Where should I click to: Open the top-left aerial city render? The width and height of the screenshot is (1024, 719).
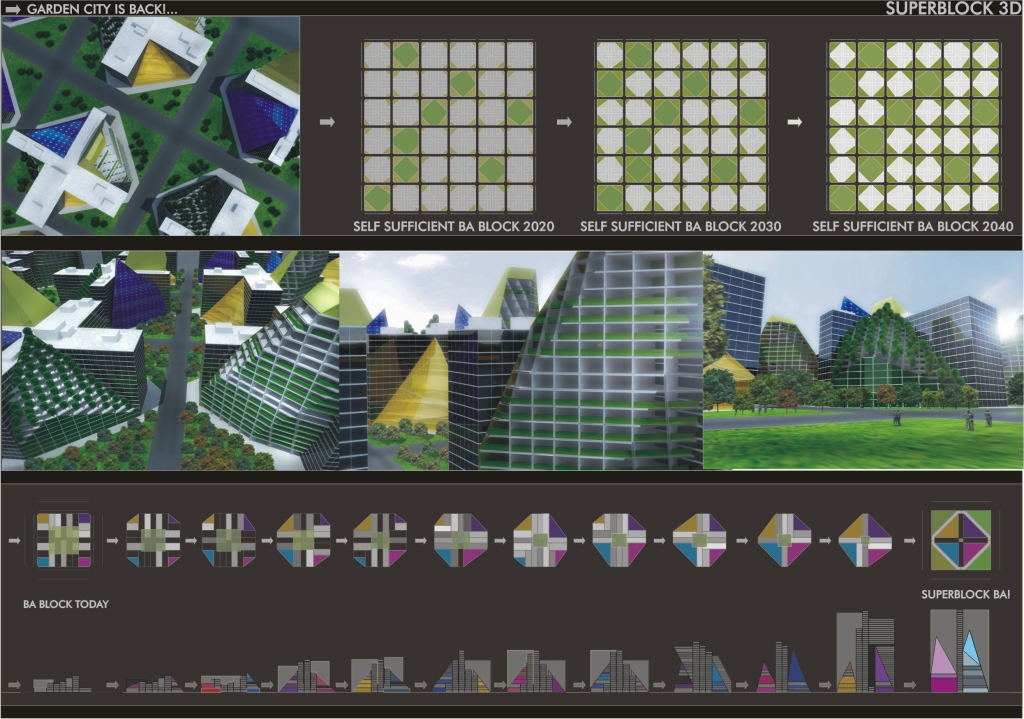(150, 126)
